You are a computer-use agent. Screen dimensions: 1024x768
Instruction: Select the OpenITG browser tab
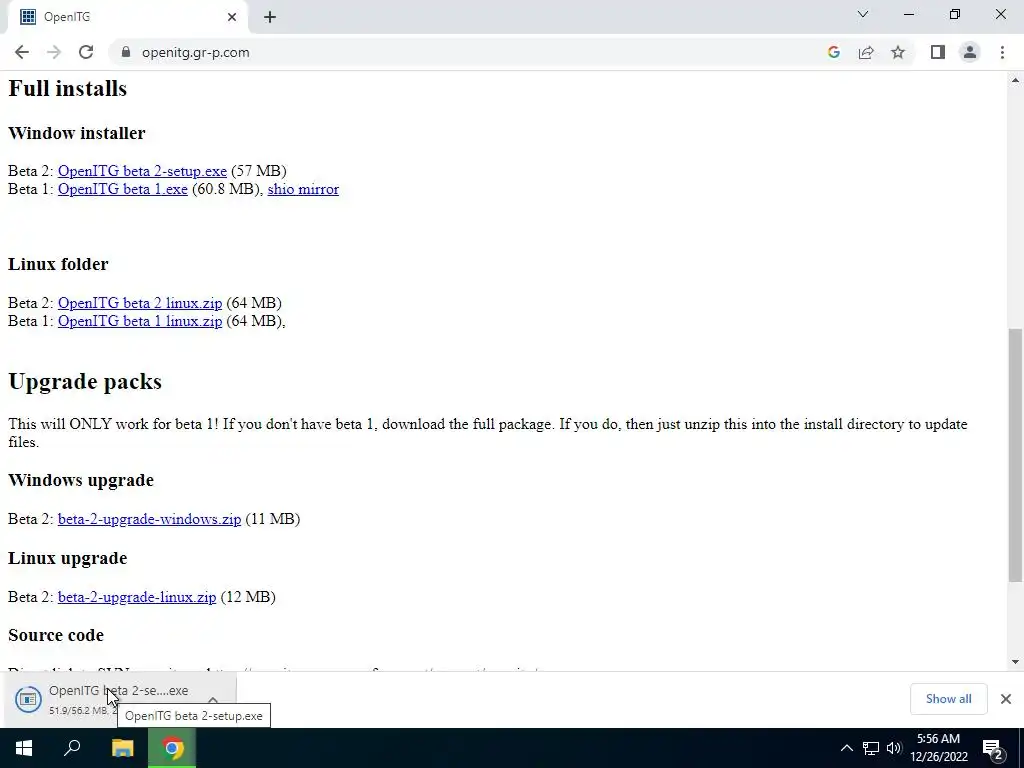[127, 17]
